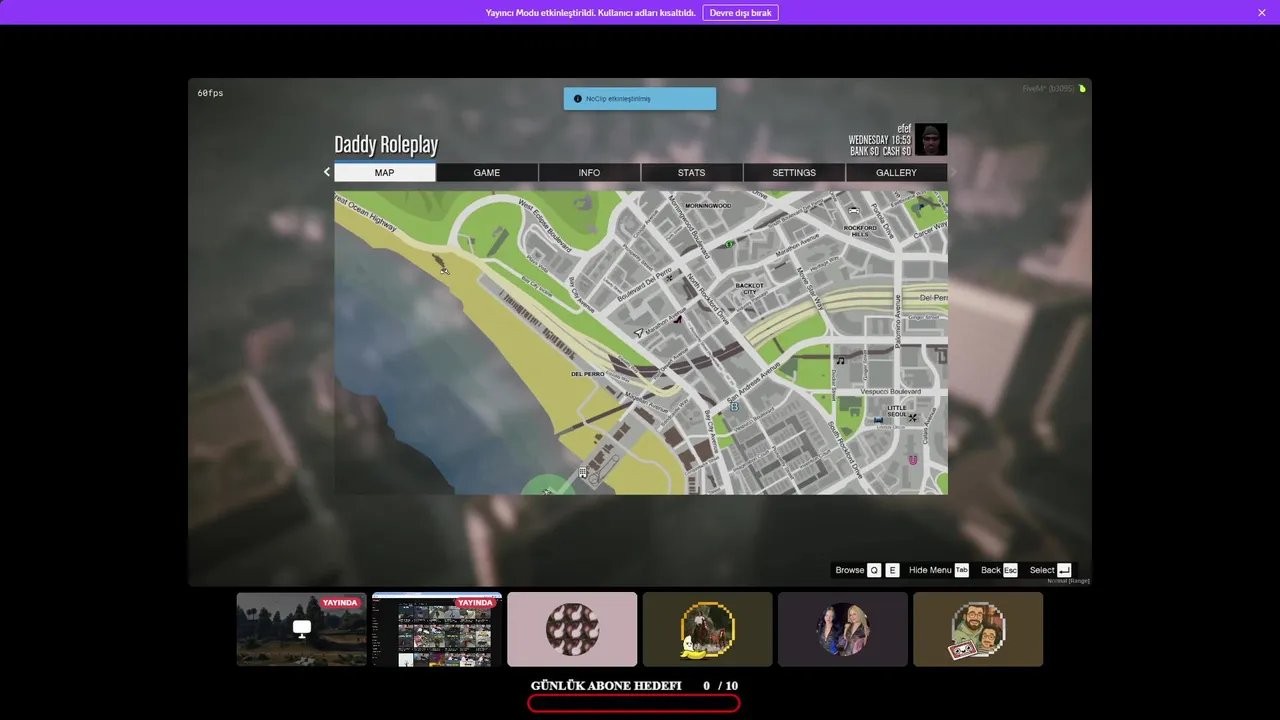Click the car garage blip near Rockford Hills
This screenshot has height=720, width=1280.
click(x=853, y=211)
